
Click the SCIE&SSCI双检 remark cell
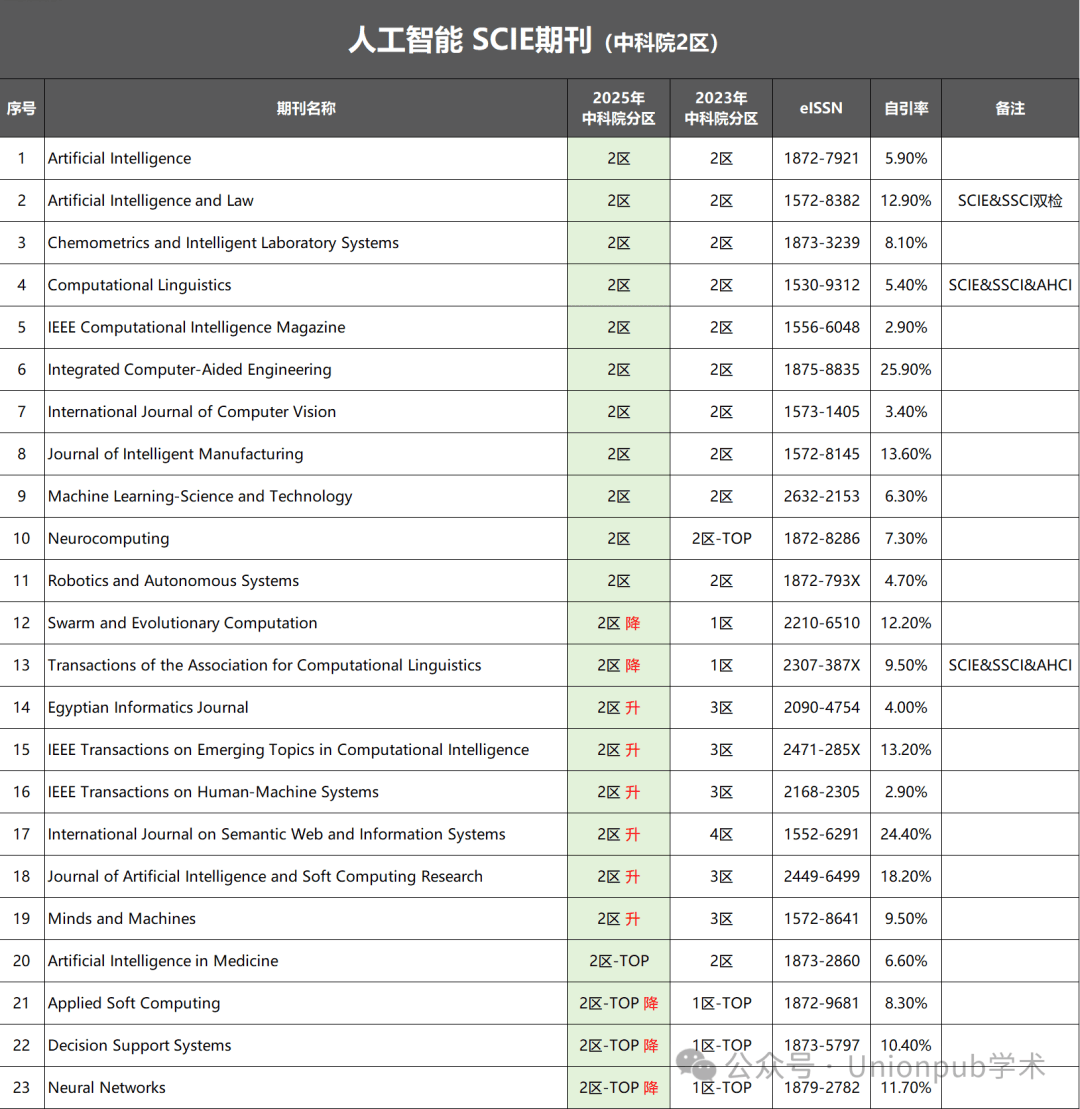tap(1010, 201)
